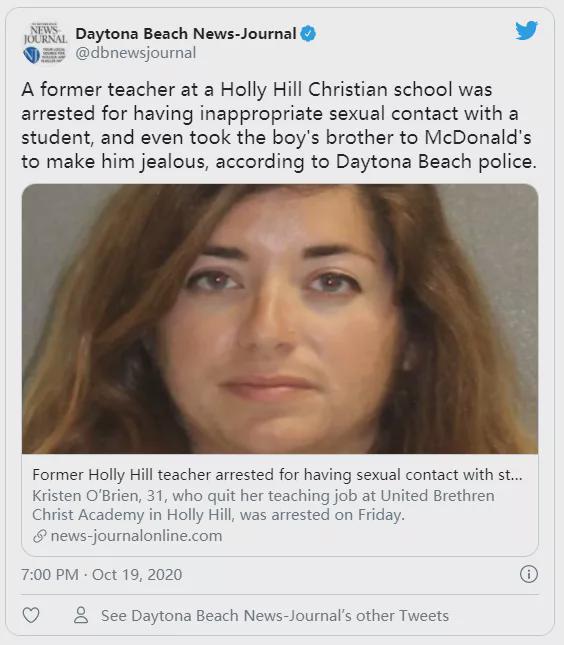Click the link chain icon
564x645 pixels.
39,536
